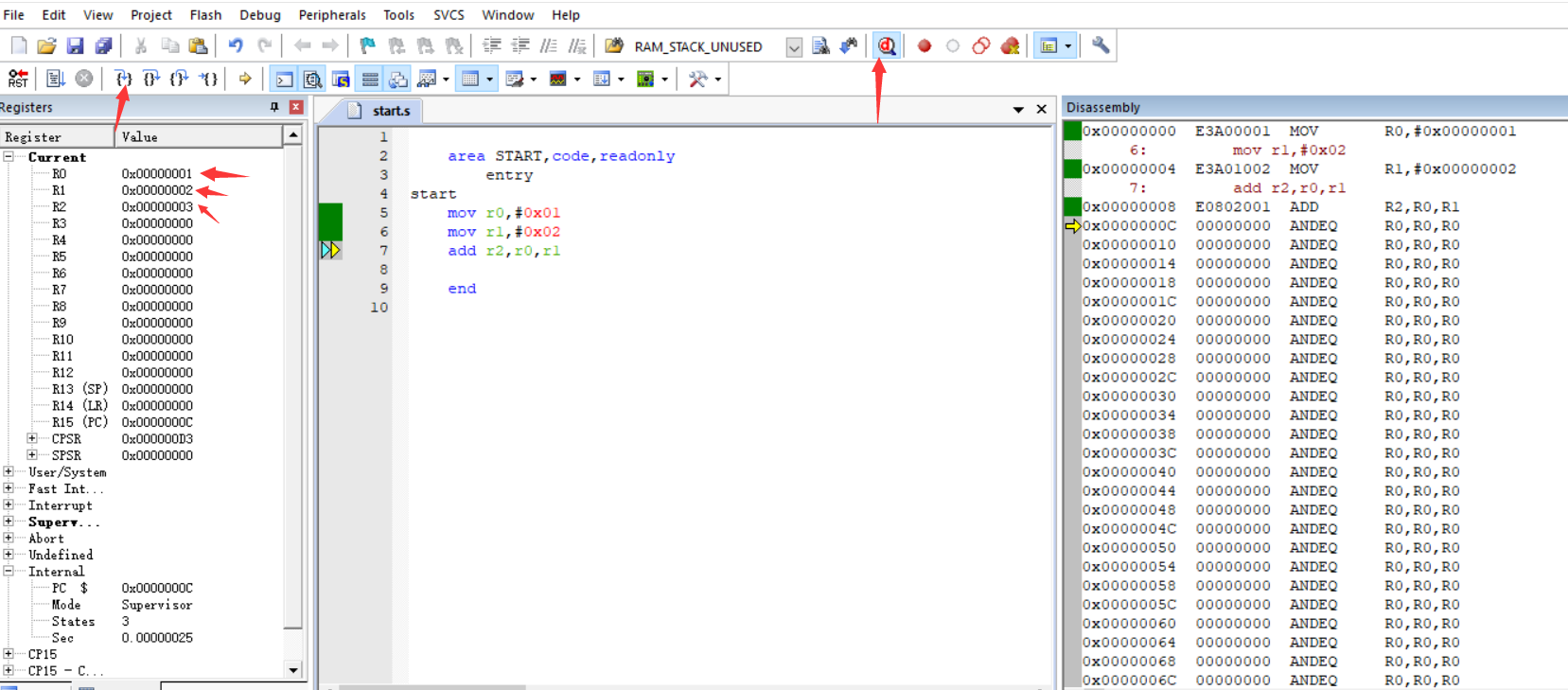Open the RAM_STACK_UNUSED find combo dropdown
Viewport: 1568px width, 690px height.
(794, 46)
